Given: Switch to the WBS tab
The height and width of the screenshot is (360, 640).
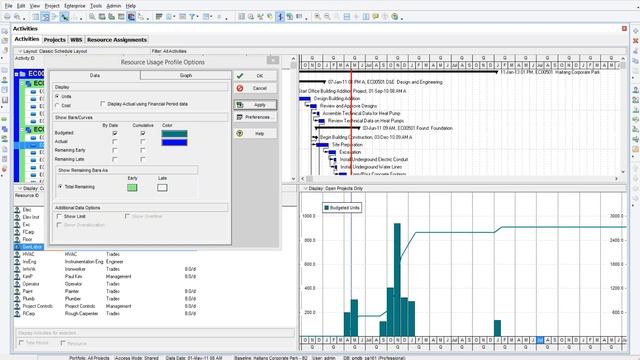Looking at the screenshot, I should (76, 40).
